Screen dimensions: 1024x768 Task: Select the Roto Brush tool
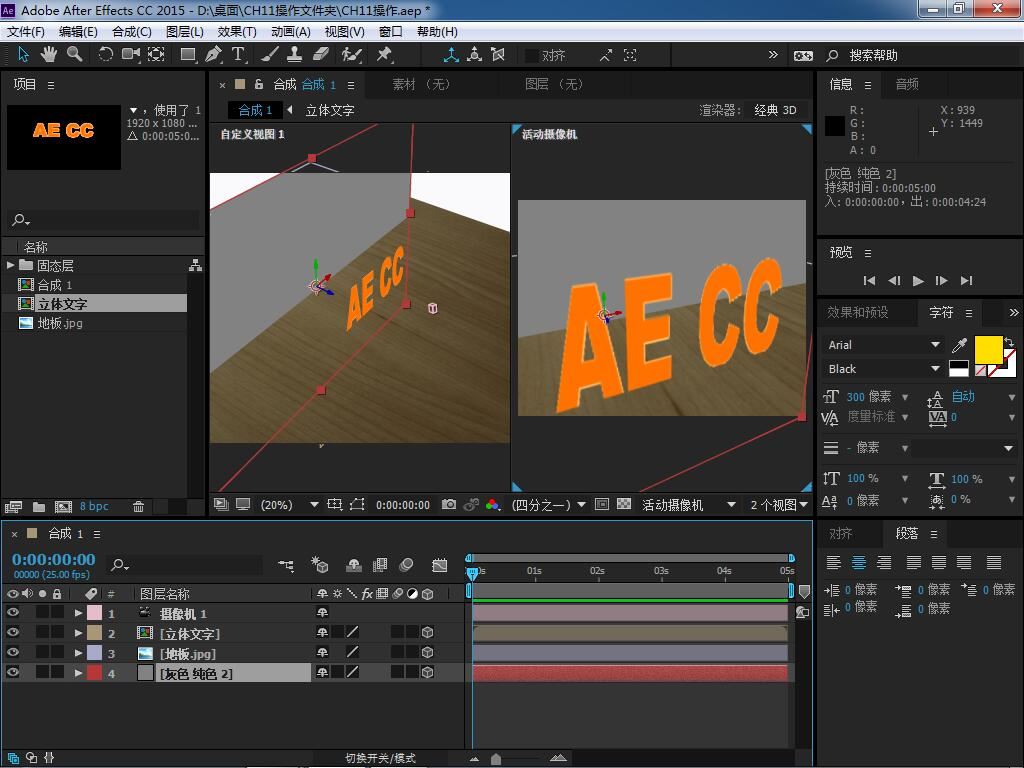pos(351,55)
